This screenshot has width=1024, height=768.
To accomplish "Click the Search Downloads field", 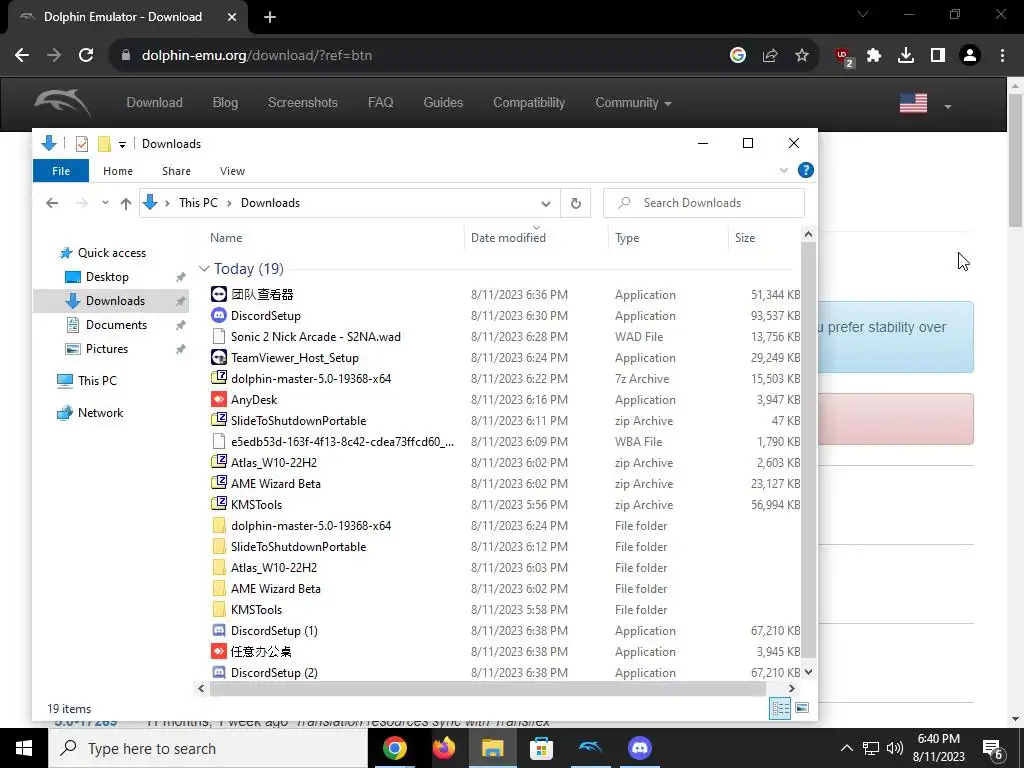I will pos(704,203).
